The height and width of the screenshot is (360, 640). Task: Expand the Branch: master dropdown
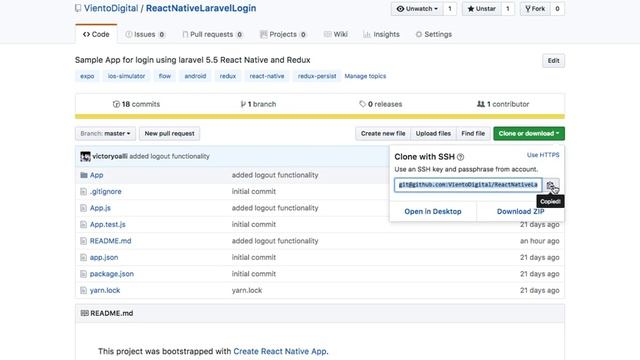pos(105,133)
